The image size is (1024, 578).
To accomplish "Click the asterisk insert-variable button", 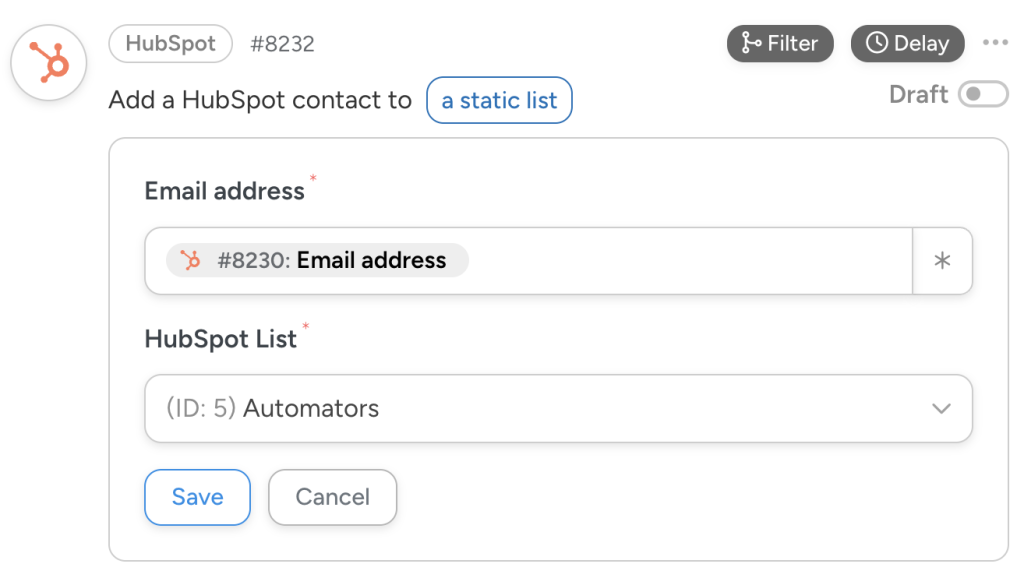I will tap(942, 260).
